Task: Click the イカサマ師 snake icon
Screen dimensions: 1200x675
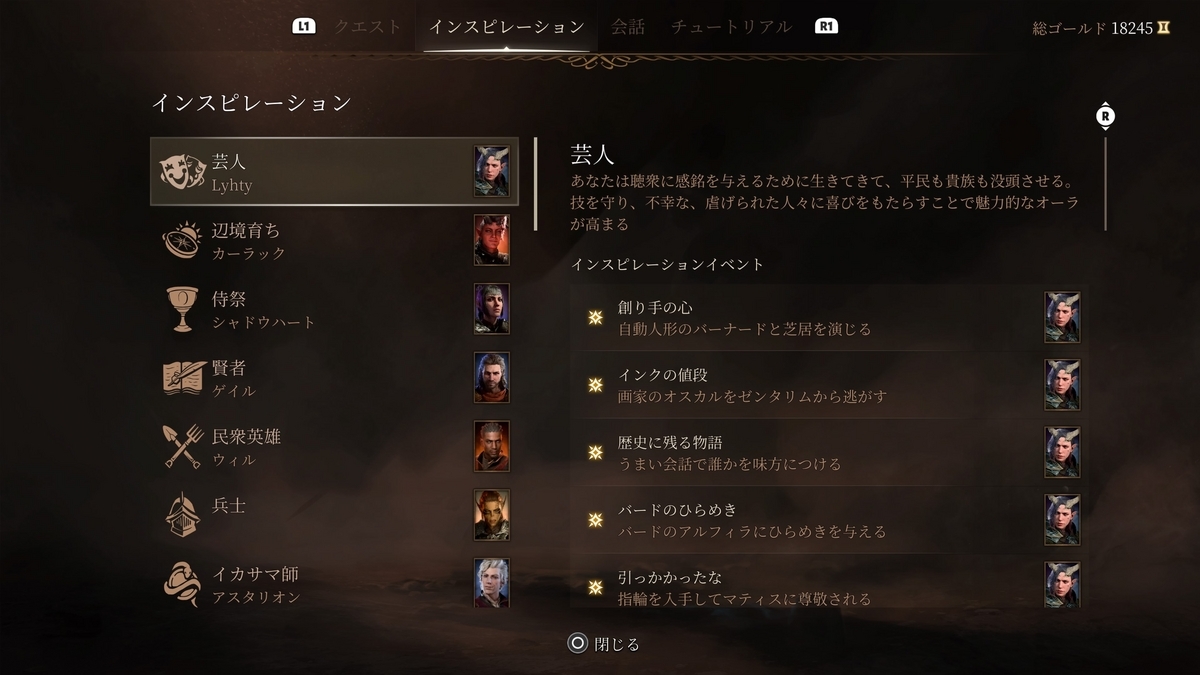Action: (183, 583)
